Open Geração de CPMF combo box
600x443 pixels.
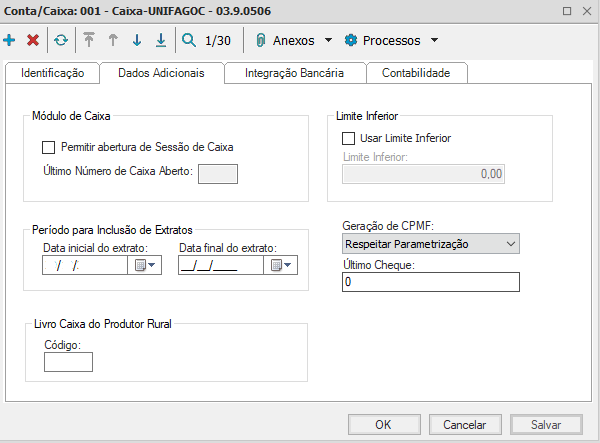tap(430, 243)
